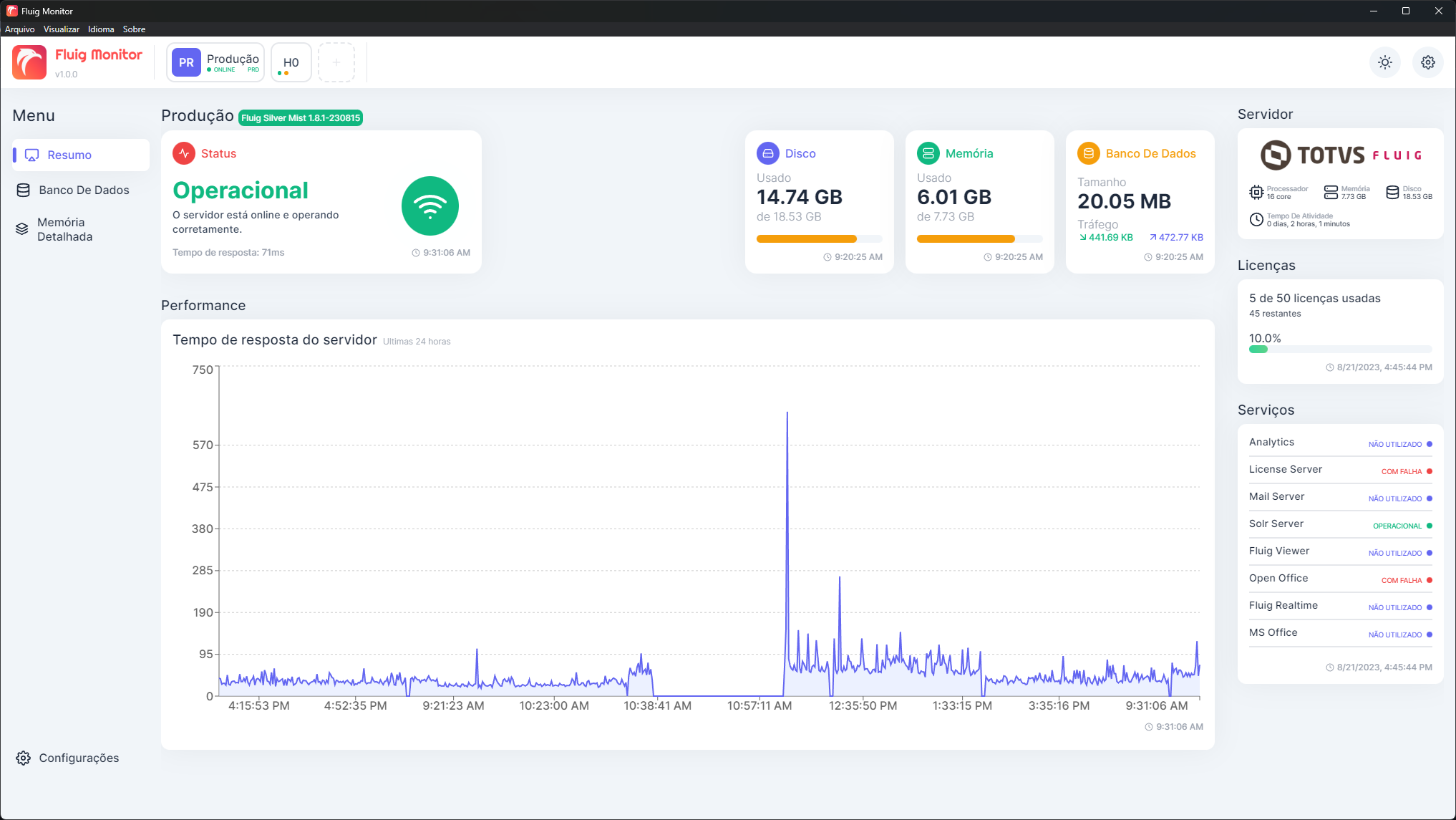The width and height of the screenshot is (1456, 820).
Task: Toggle light/dark theme sun icon
Action: (1385, 62)
